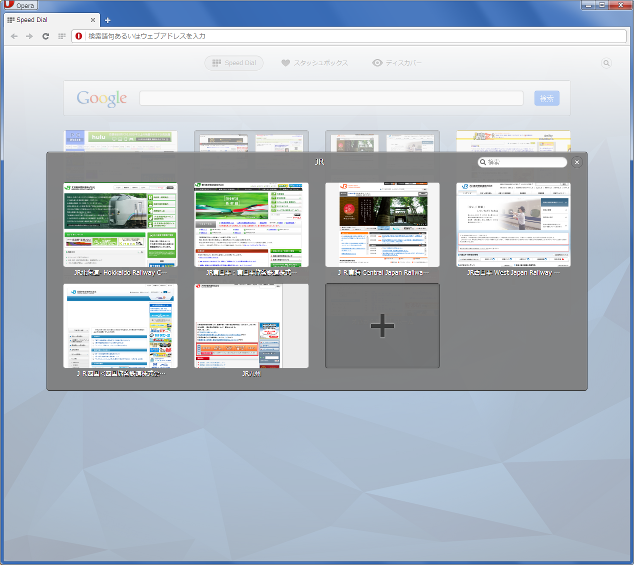Click the JR folder title
Screen dimensions: 634x565
(x=319, y=162)
